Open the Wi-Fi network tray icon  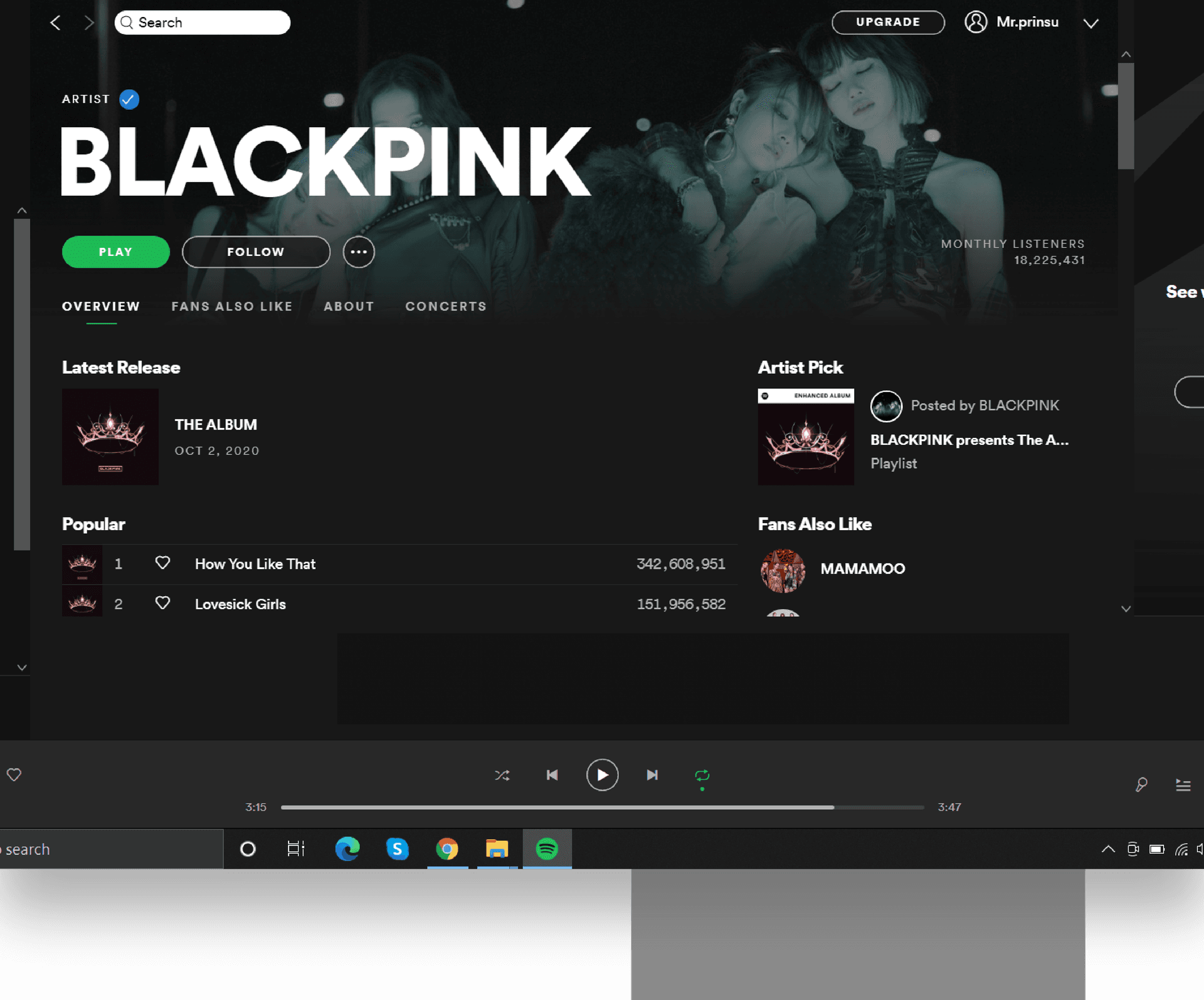(1181, 849)
